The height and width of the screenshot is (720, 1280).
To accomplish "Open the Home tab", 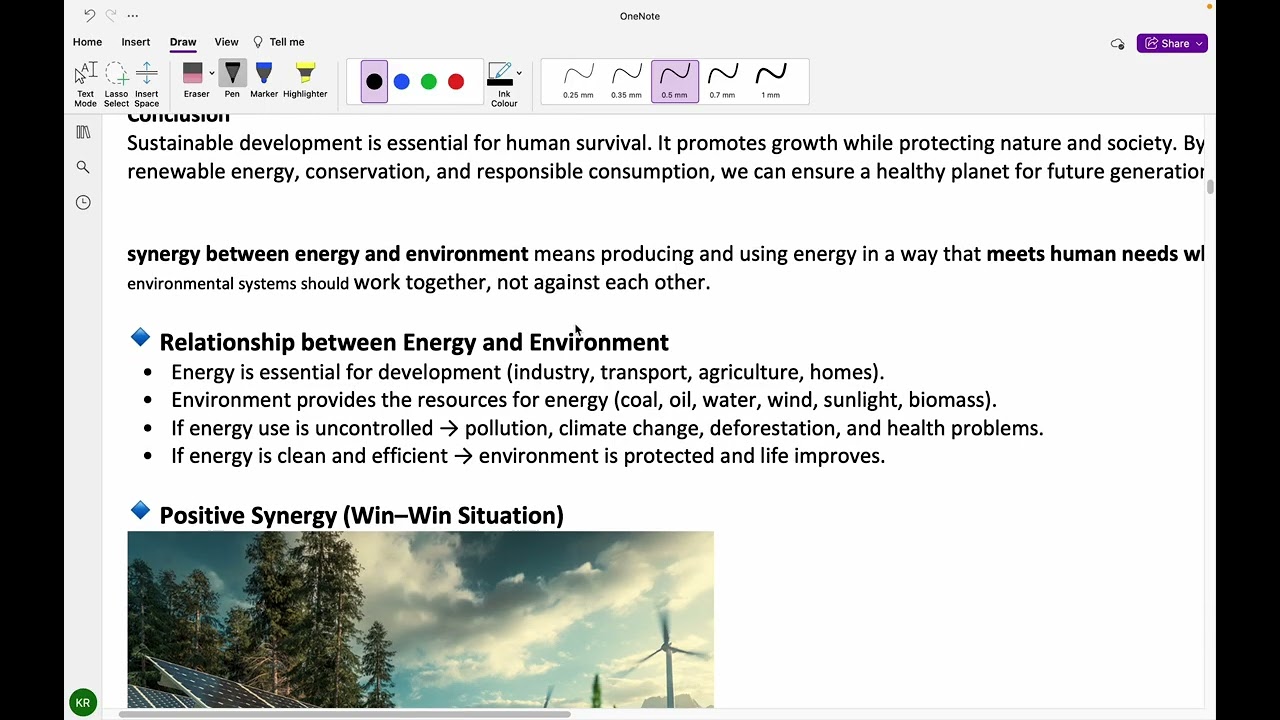I will click(87, 42).
